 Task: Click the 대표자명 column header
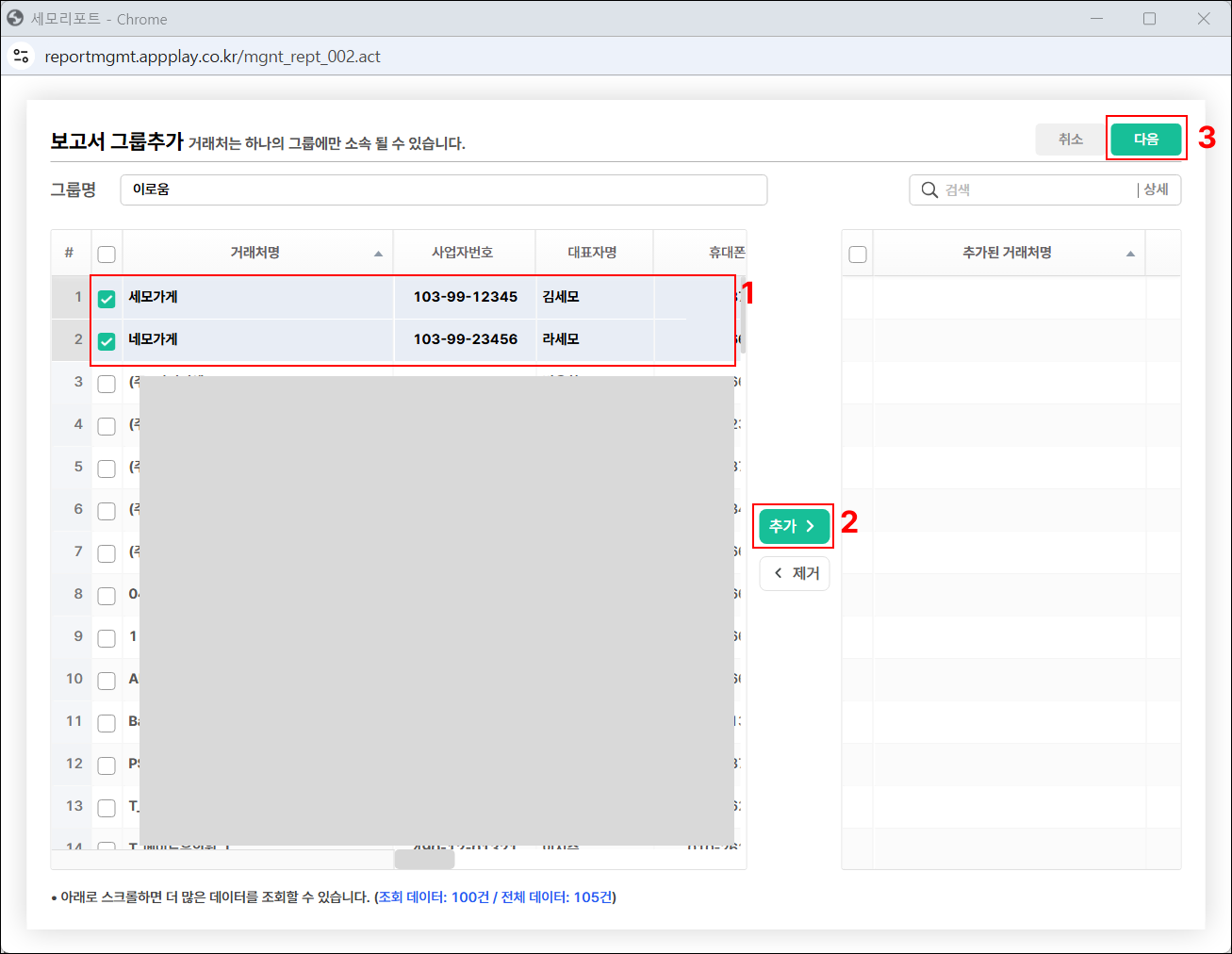coord(592,253)
